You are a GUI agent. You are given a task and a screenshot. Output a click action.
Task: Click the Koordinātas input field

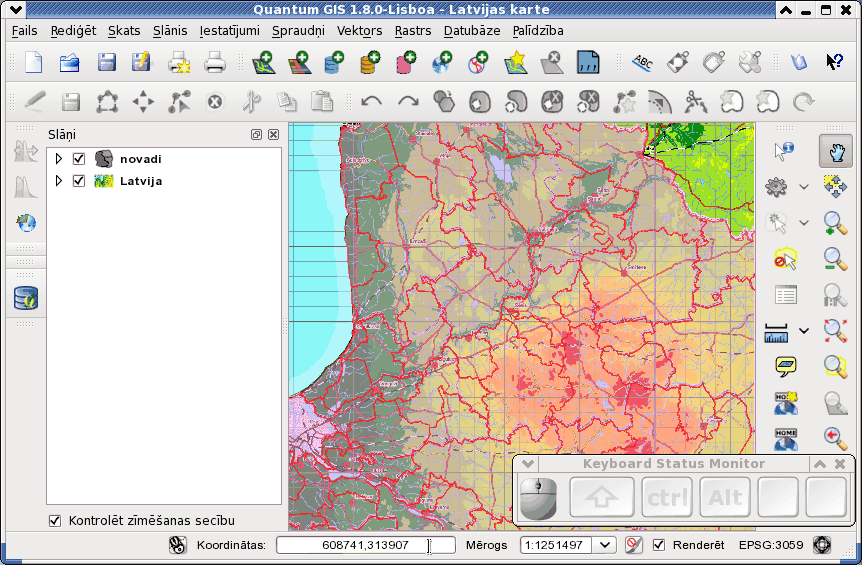tap(366, 545)
